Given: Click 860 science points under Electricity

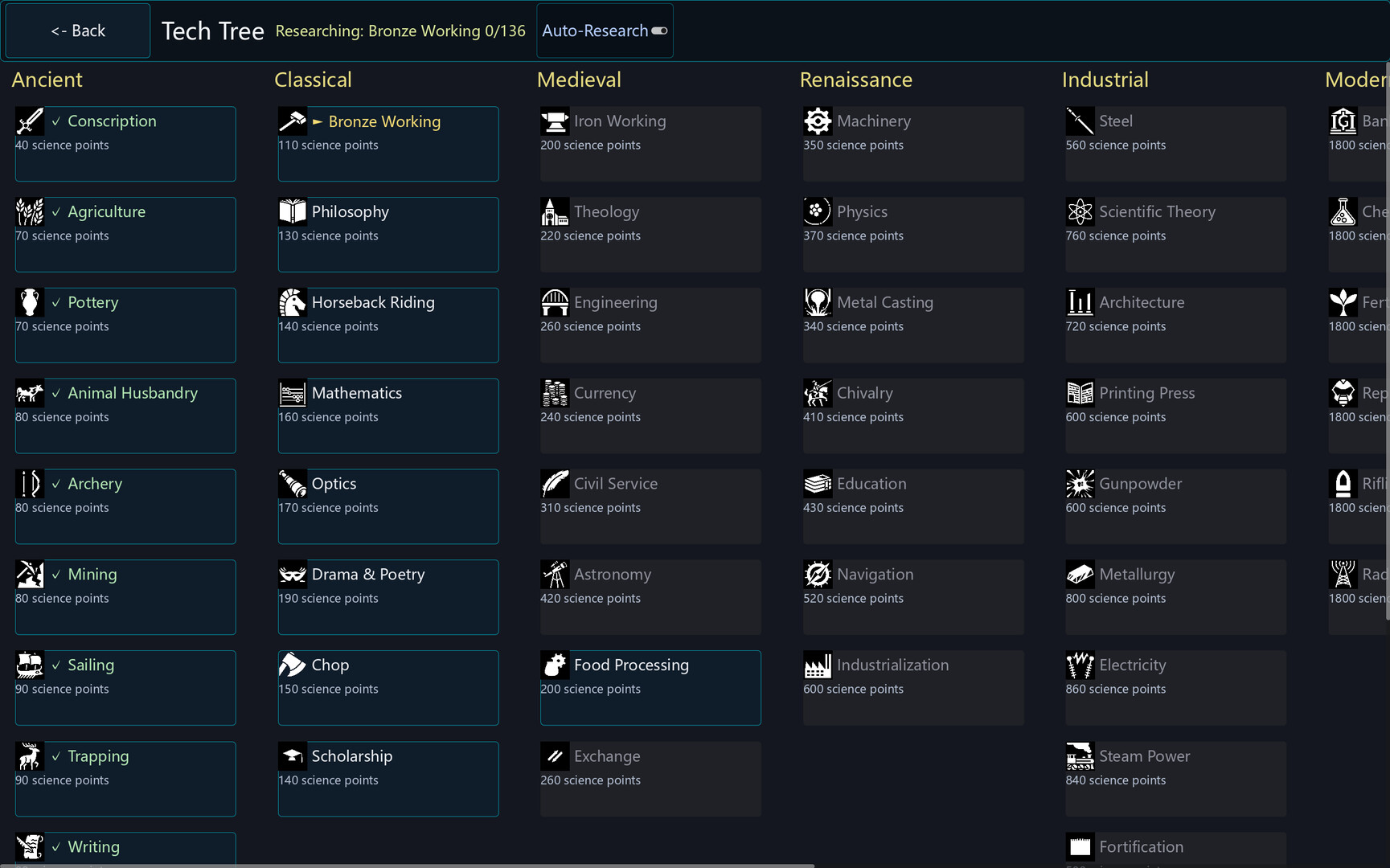Looking at the screenshot, I should pos(1116,690).
